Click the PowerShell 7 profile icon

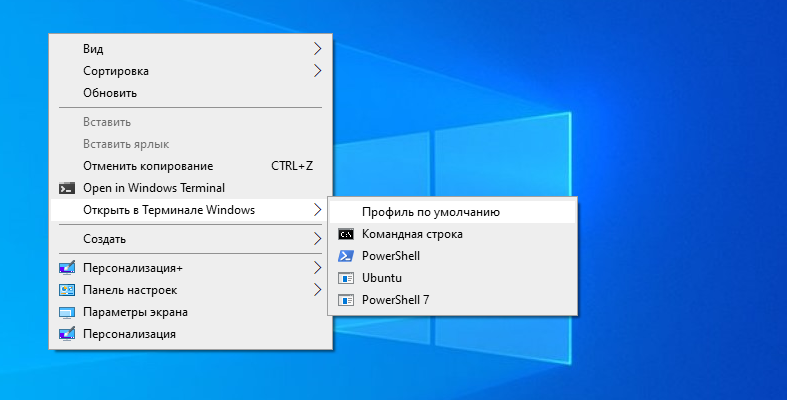(x=346, y=300)
